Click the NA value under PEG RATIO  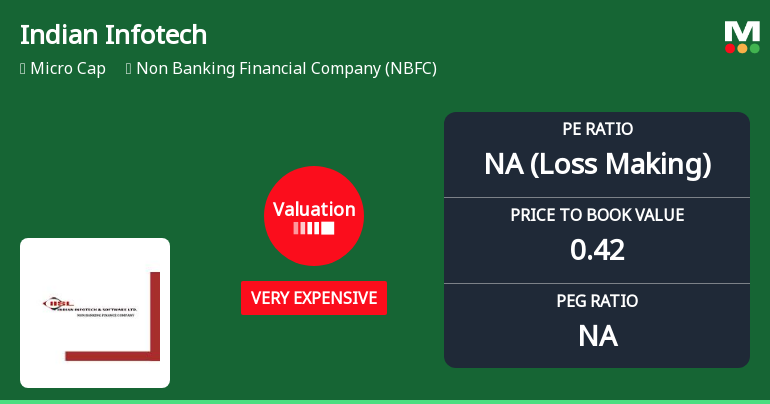click(x=597, y=335)
